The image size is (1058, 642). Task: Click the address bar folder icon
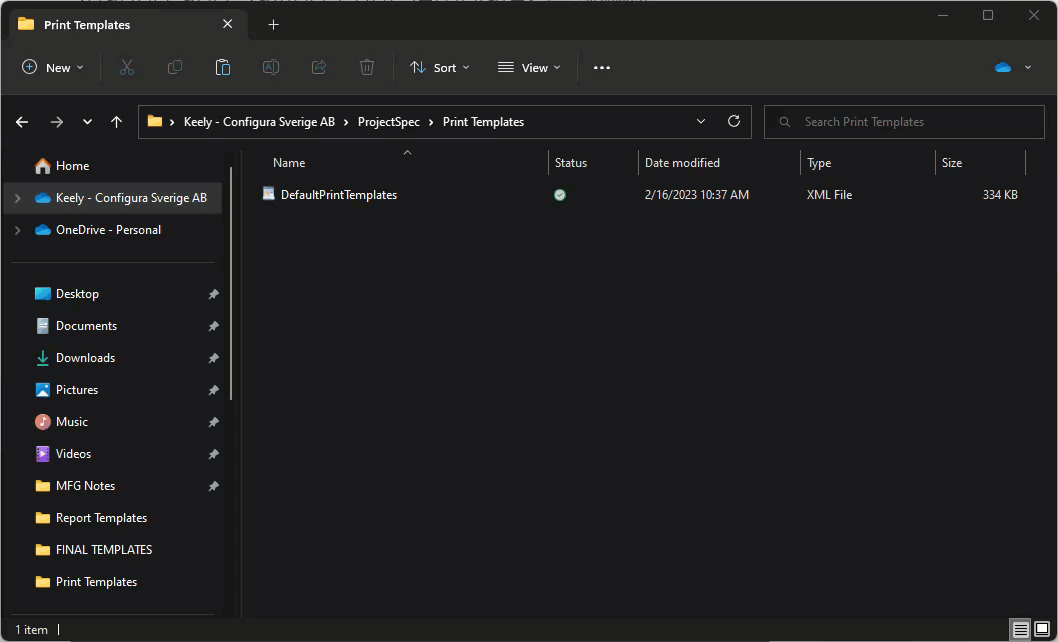tap(155, 122)
